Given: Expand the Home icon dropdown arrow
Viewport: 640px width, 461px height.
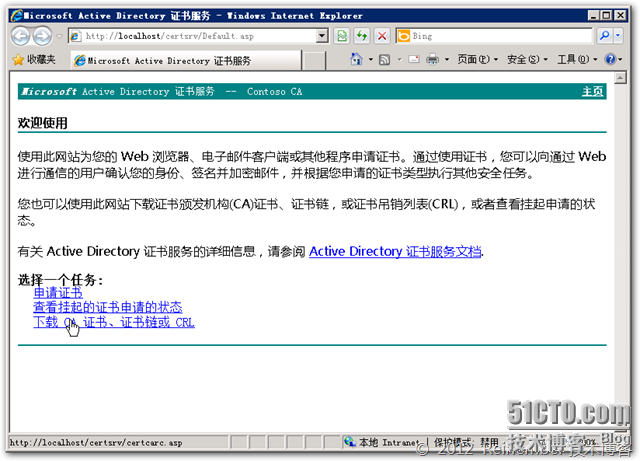Looking at the screenshot, I should tap(371, 60).
